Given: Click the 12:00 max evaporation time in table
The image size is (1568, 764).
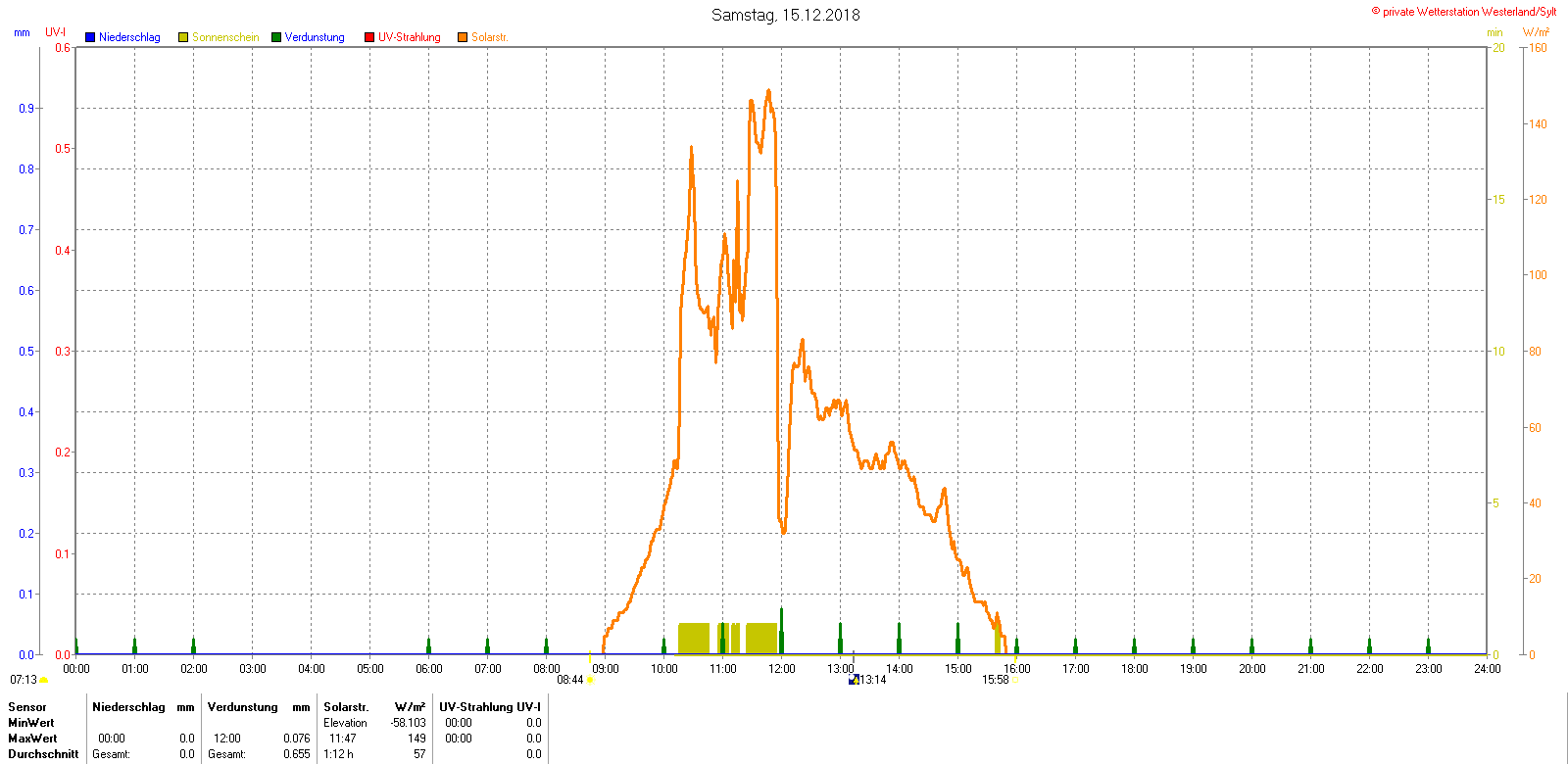Looking at the screenshot, I should 227,739.
